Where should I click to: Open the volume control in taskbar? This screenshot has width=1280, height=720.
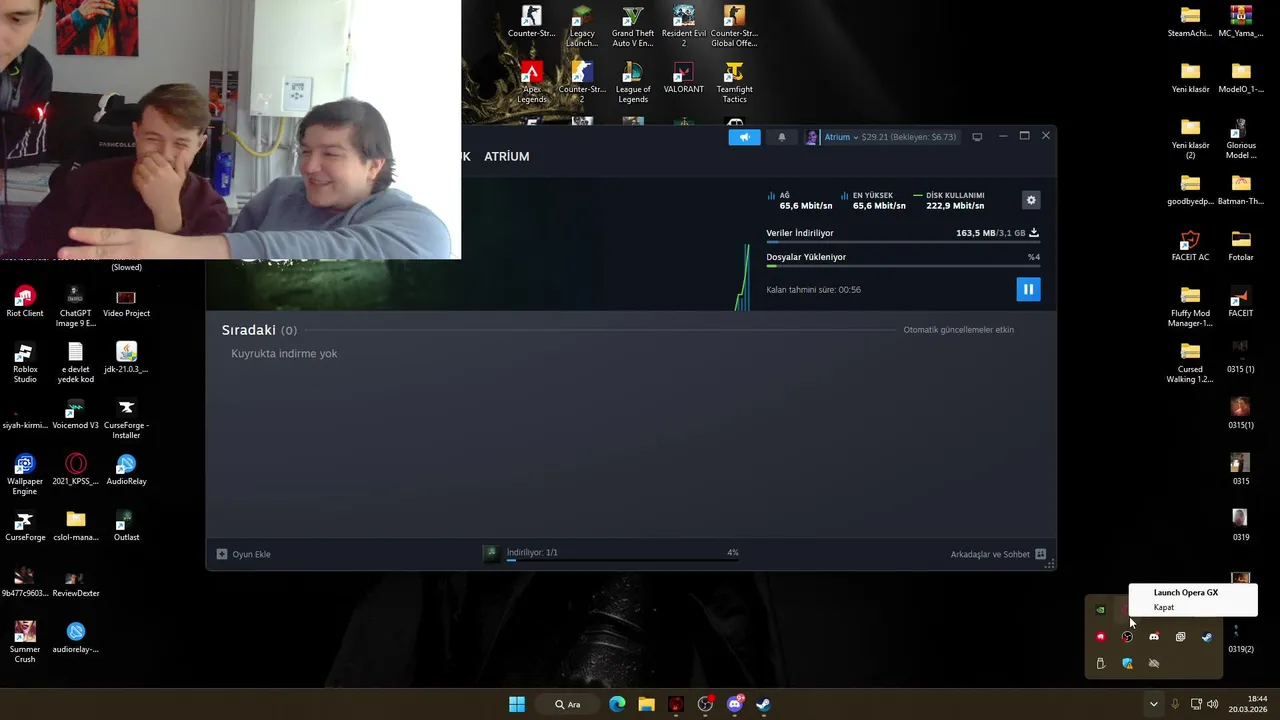click(x=1213, y=704)
